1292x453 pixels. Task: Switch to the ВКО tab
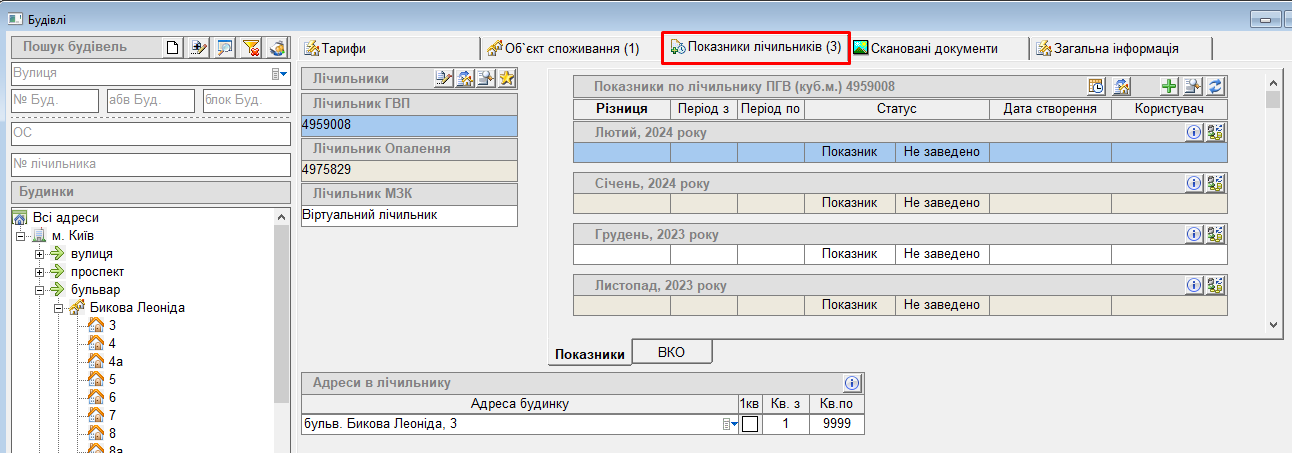pyautogui.click(x=671, y=351)
